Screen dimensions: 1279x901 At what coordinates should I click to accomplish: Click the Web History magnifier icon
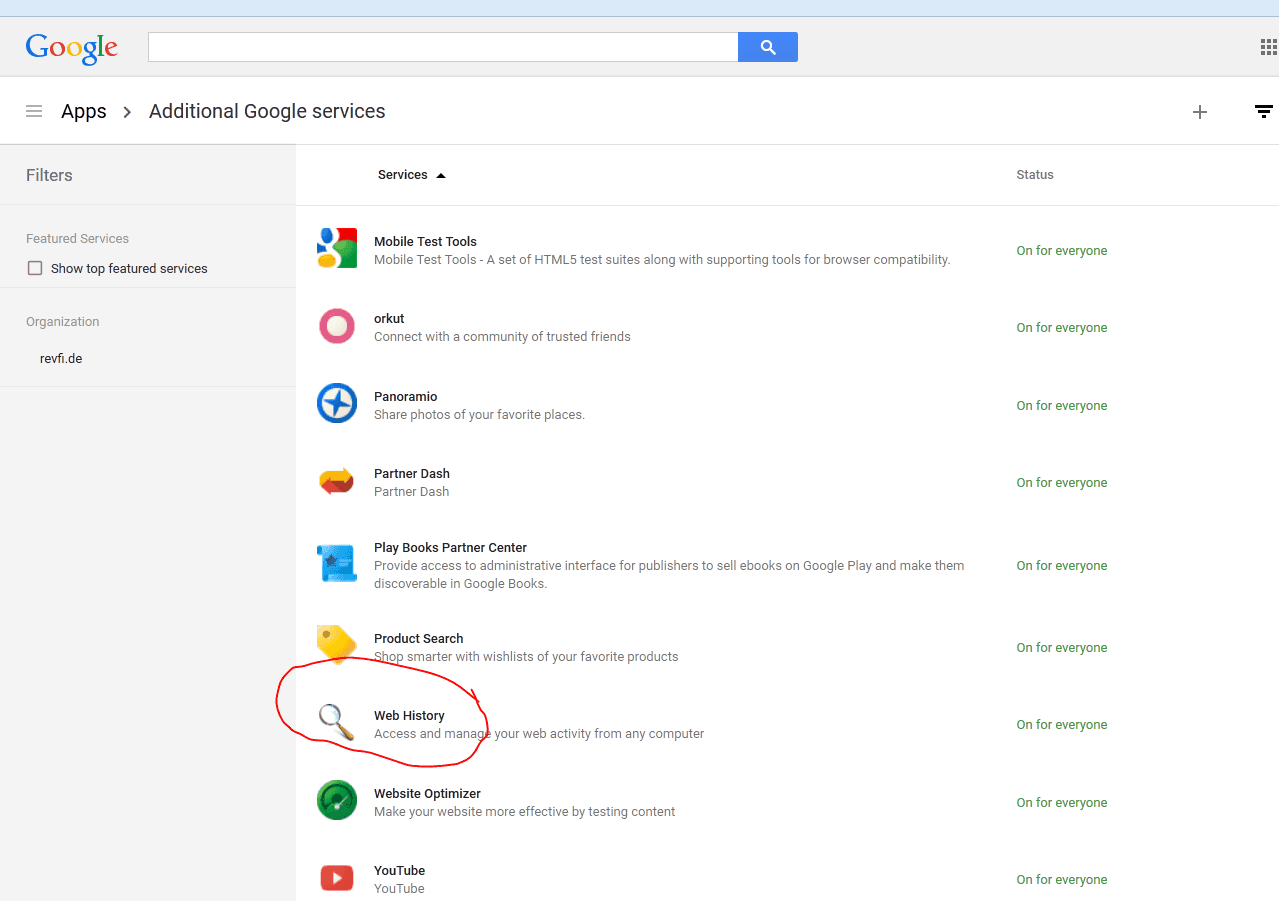coord(336,722)
